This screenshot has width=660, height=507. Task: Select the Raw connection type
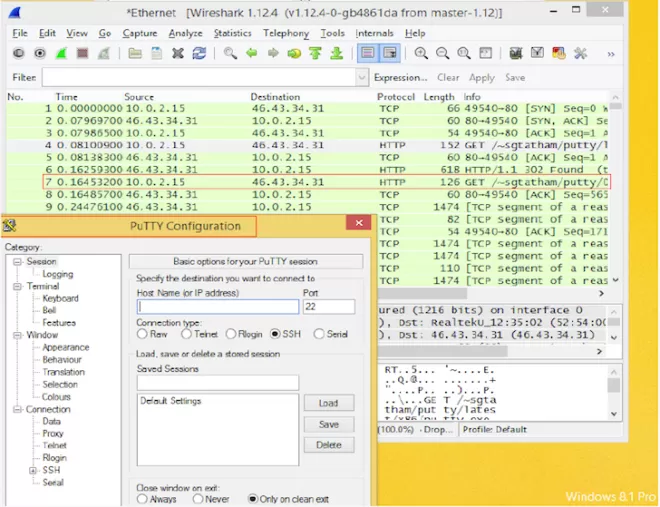click(142, 335)
